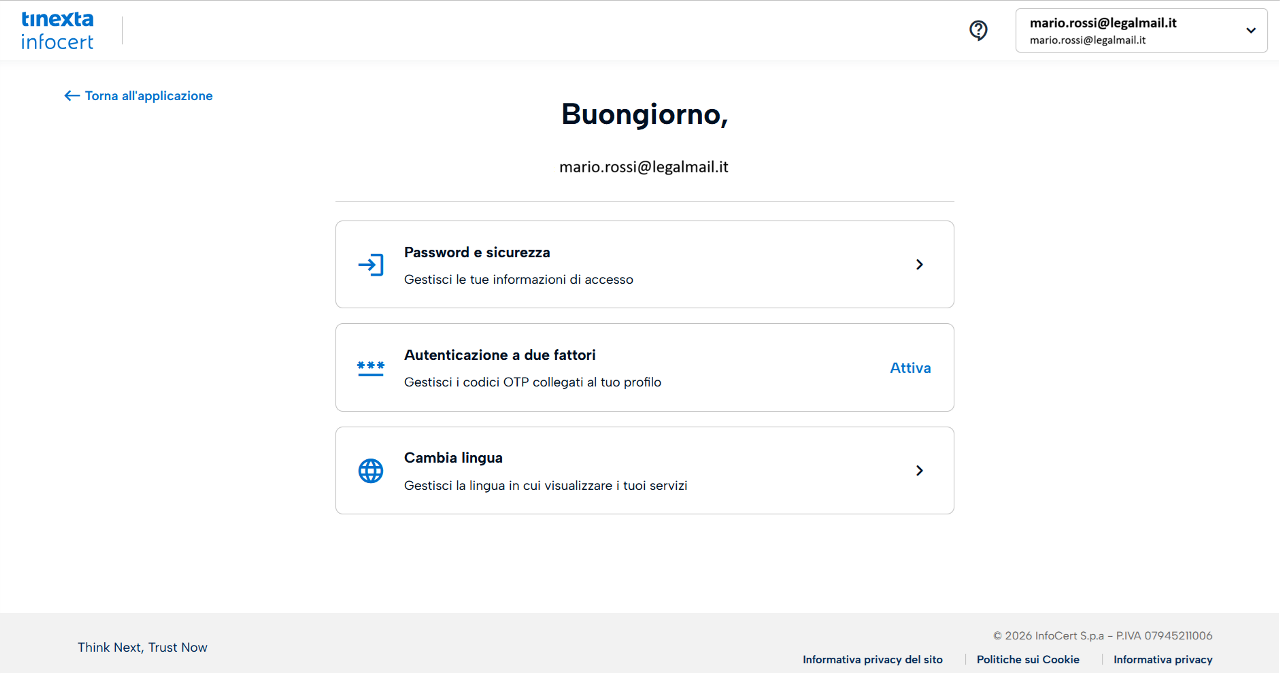This screenshot has height=674, width=1280.
Task: Click the back arrow beside Torna all'applicazione
Action: click(x=71, y=96)
